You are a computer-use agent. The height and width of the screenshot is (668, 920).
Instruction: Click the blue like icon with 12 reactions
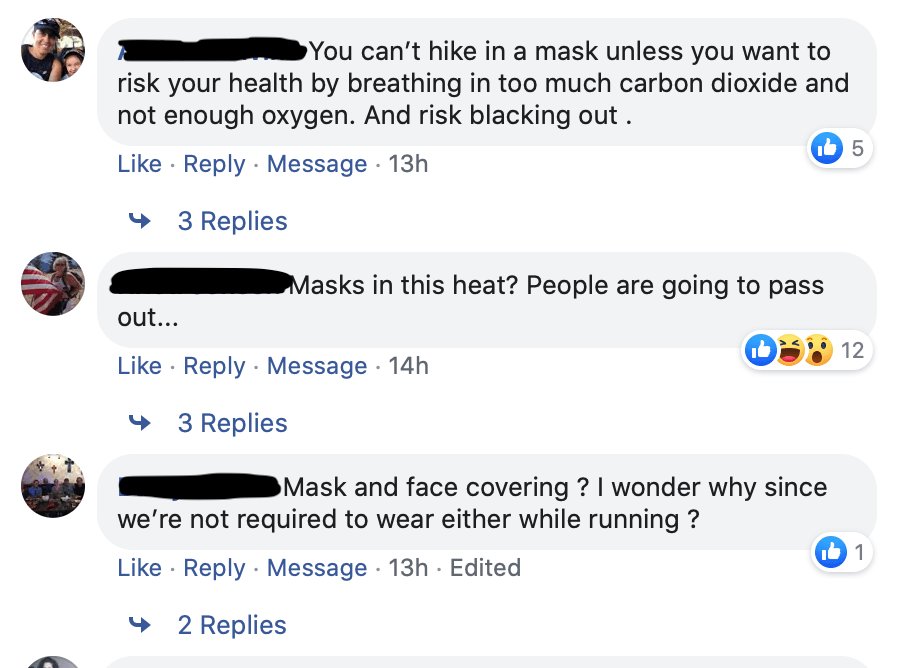tap(762, 350)
